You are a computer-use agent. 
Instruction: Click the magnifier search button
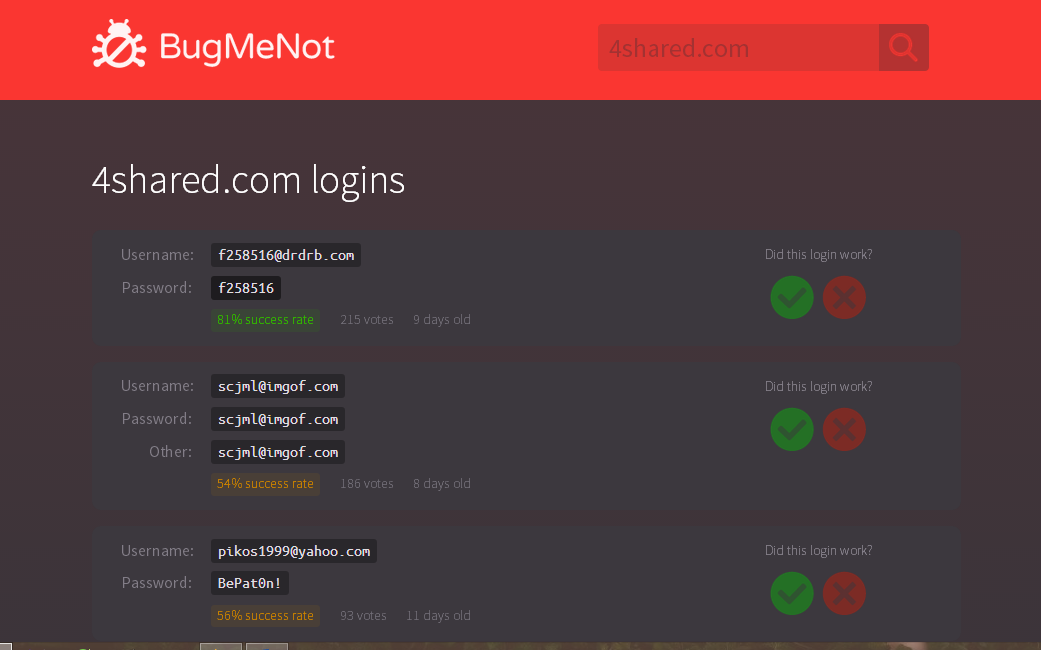903,48
